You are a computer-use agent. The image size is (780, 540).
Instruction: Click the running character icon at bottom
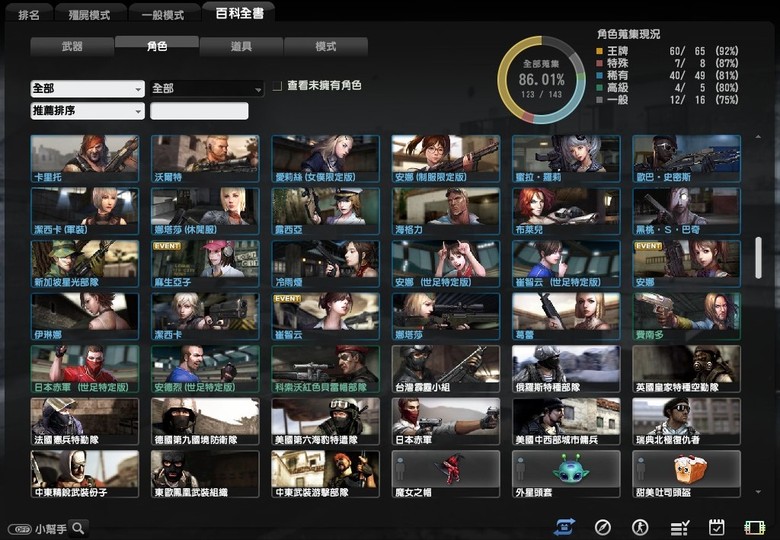pyautogui.click(x=640, y=526)
